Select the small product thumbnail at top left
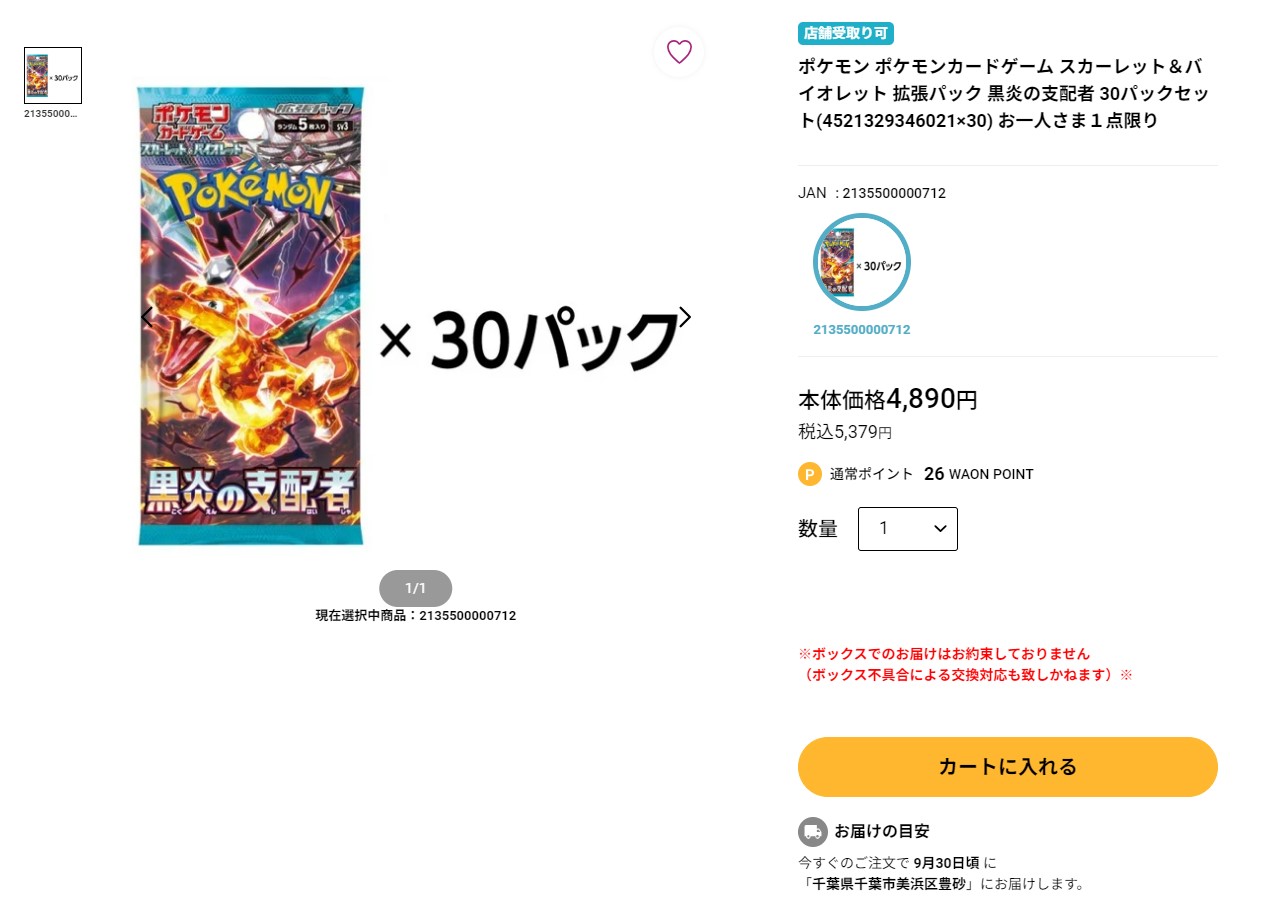1266x901 pixels. (x=53, y=75)
